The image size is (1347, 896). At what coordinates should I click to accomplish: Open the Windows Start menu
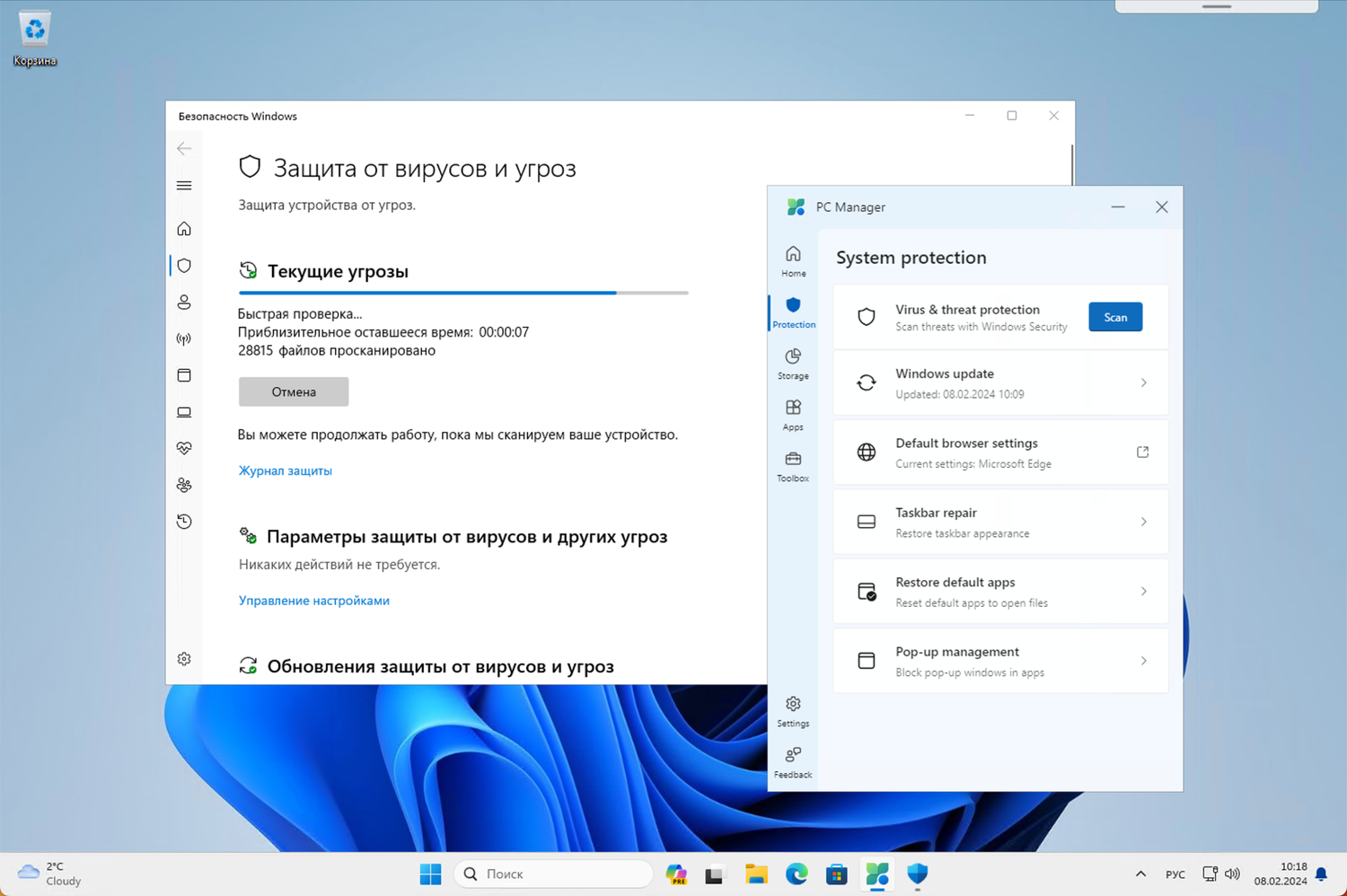pos(431,874)
